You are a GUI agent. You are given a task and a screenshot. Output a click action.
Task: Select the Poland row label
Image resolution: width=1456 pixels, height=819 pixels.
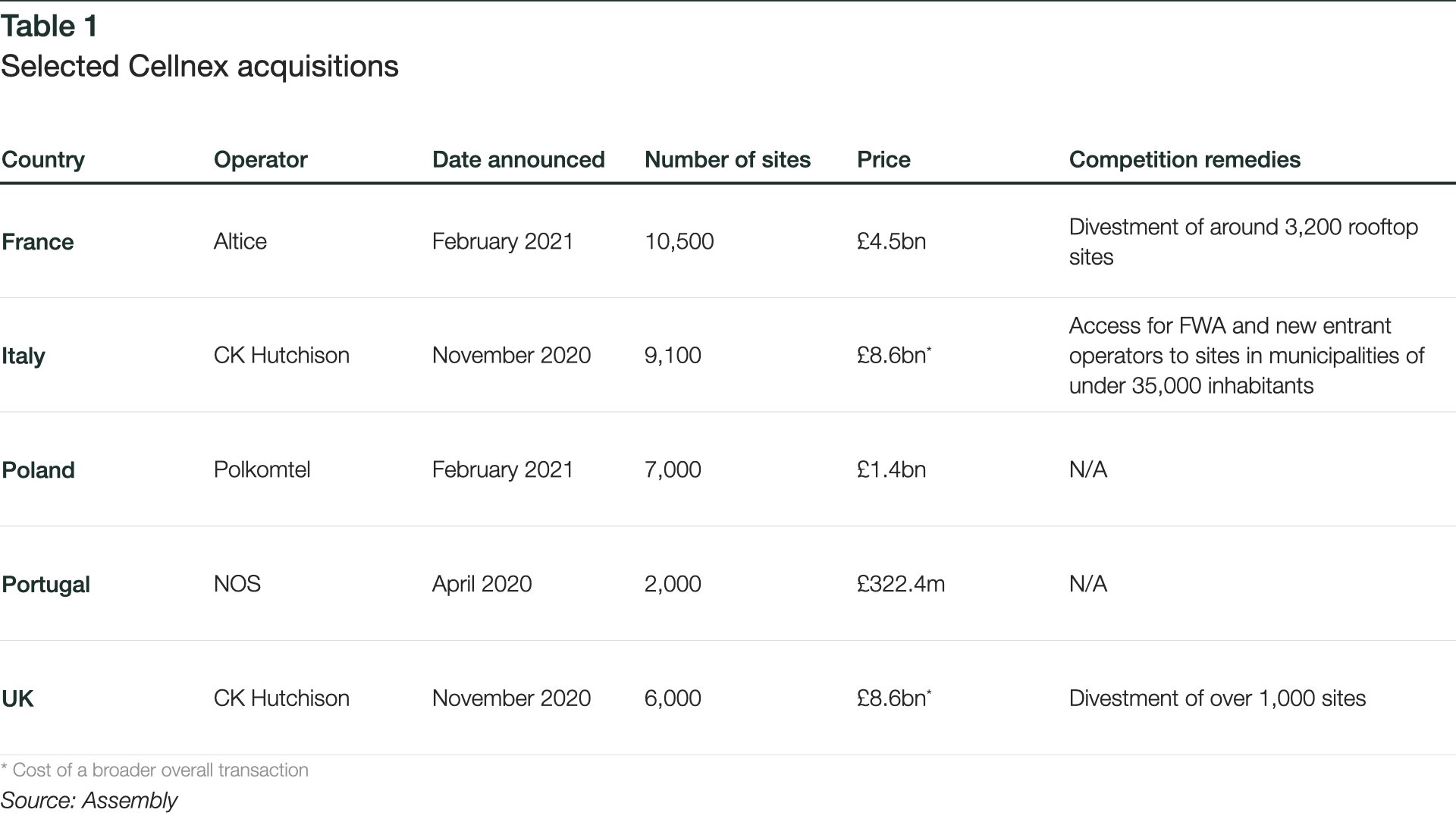coord(38,470)
